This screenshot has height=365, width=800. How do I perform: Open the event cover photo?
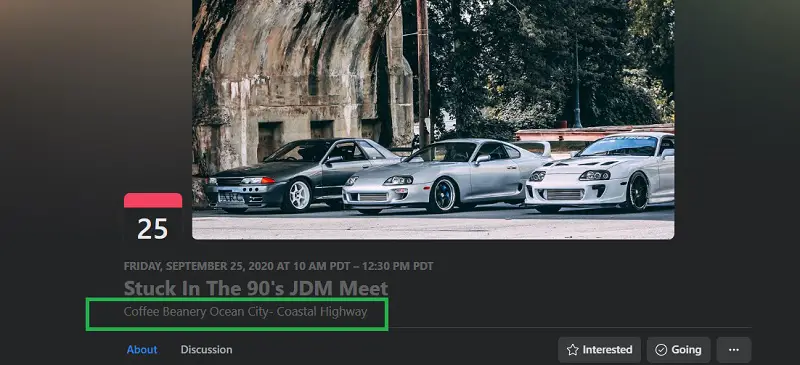tap(433, 119)
